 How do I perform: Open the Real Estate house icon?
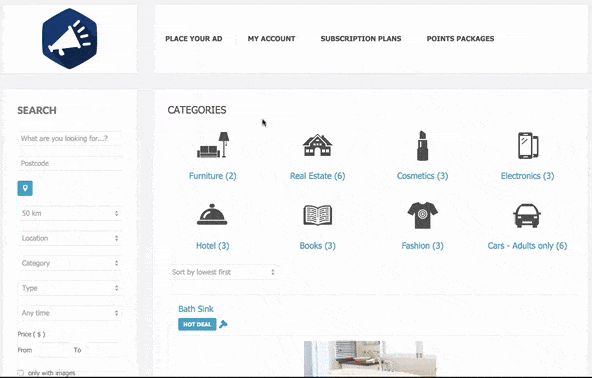click(318, 145)
